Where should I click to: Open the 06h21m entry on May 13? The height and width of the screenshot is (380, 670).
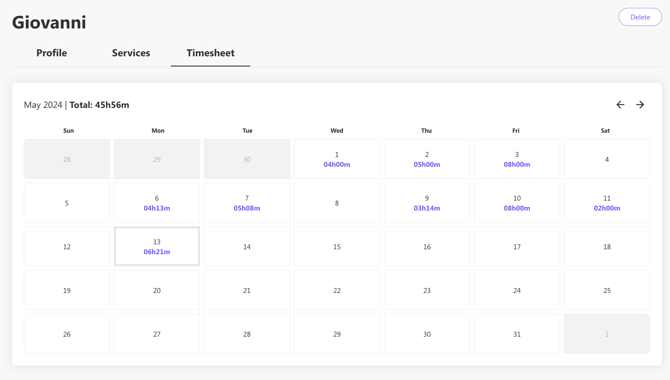(157, 252)
